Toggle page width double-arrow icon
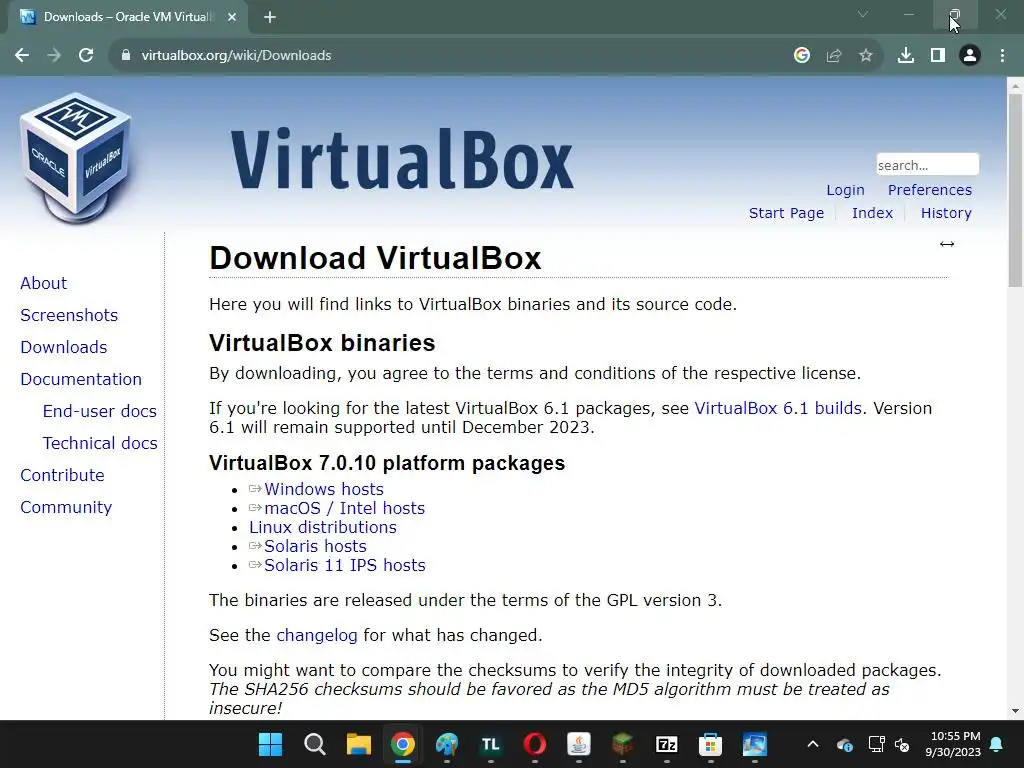 pos(947,244)
